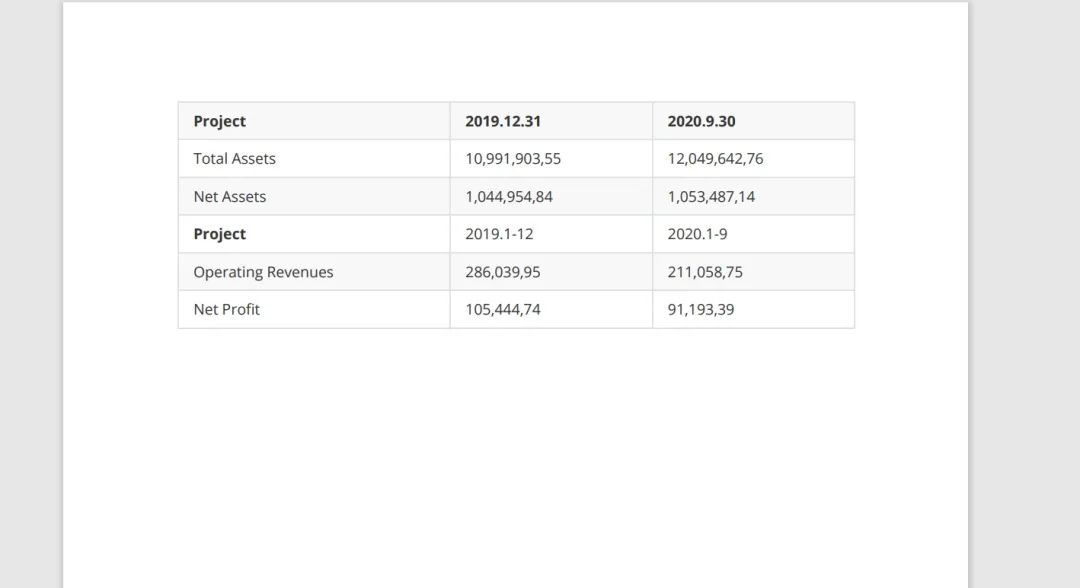
Task: Select the 2019.1-12 period cell
Action: point(499,234)
